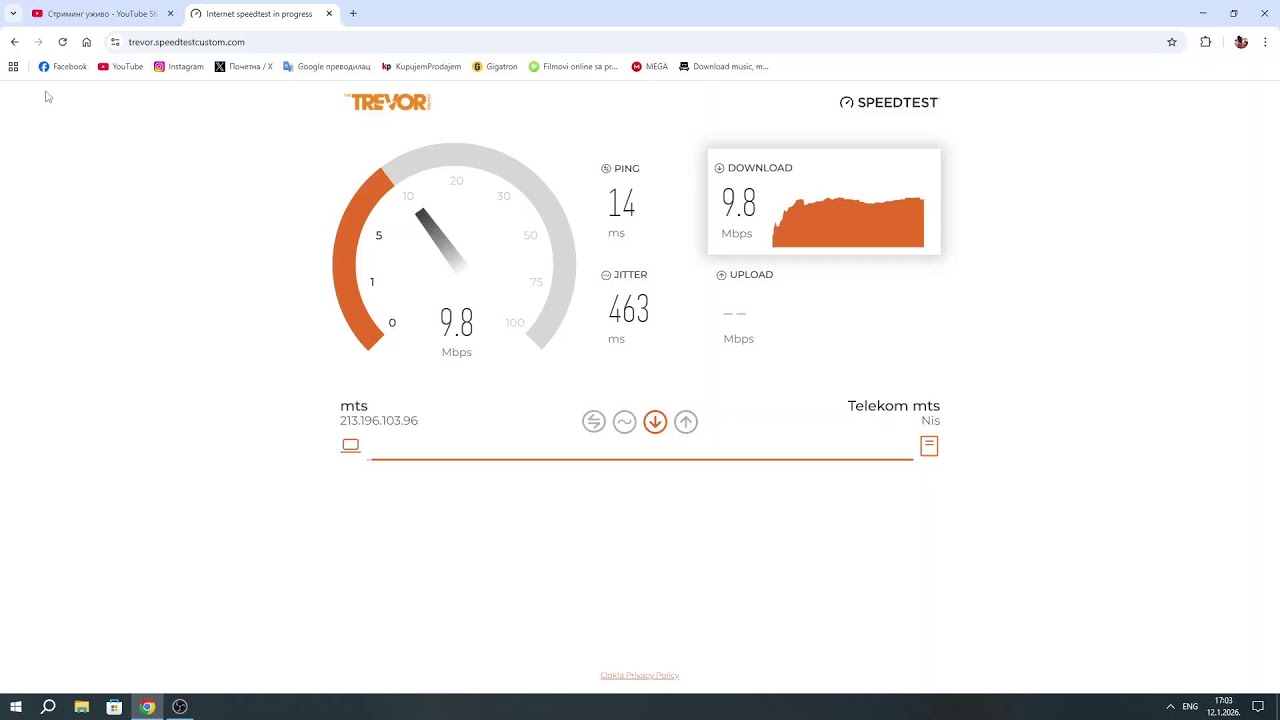
Task: Open the Facebook bookmark
Action: tap(63, 67)
